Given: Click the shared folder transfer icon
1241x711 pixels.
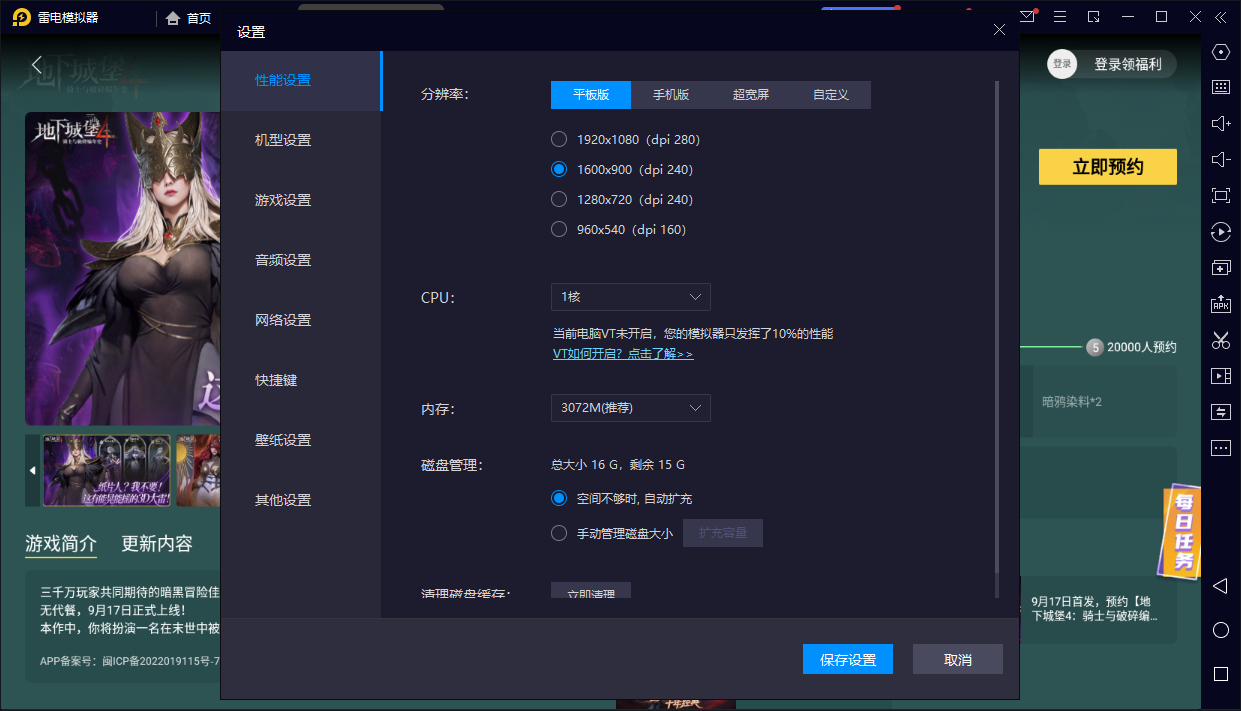Looking at the screenshot, I should [x=1220, y=412].
